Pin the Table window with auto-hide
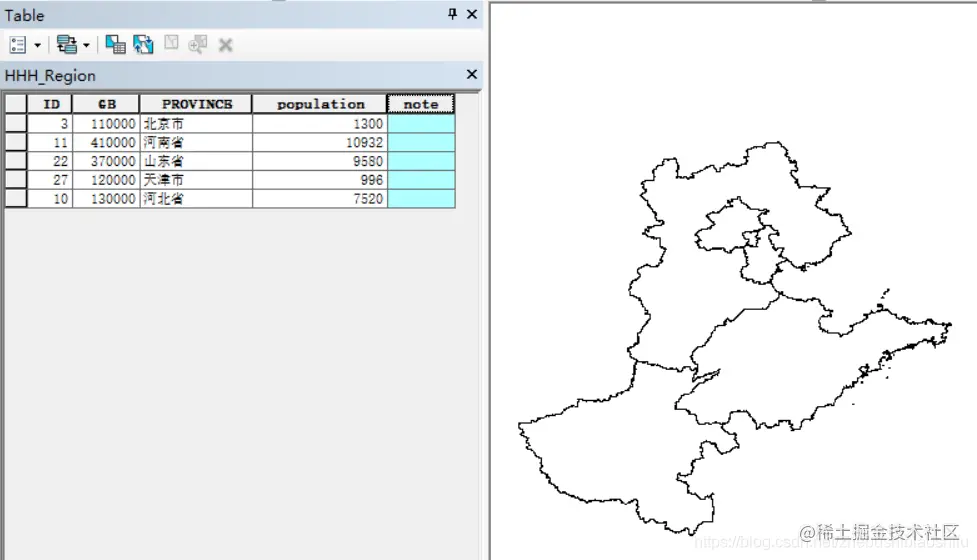Image resolution: width=977 pixels, height=560 pixels. click(452, 14)
